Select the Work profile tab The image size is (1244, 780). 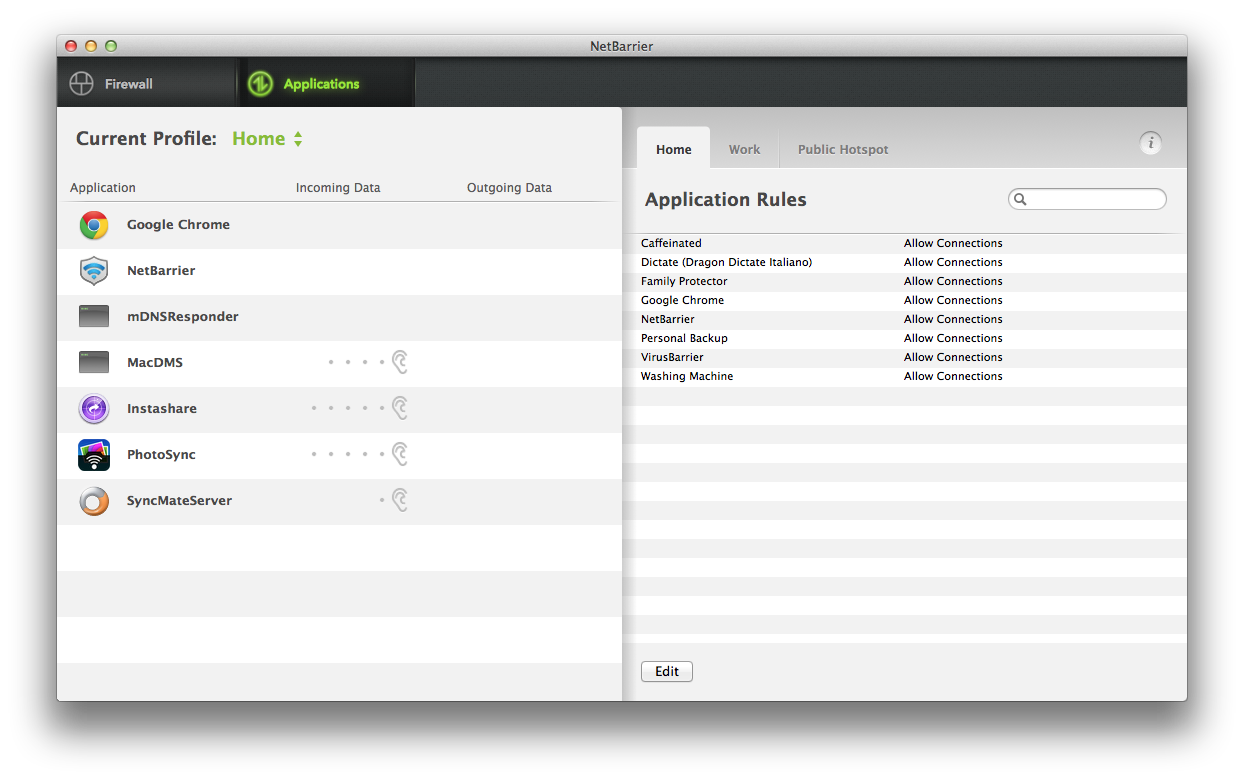point(744,149)
